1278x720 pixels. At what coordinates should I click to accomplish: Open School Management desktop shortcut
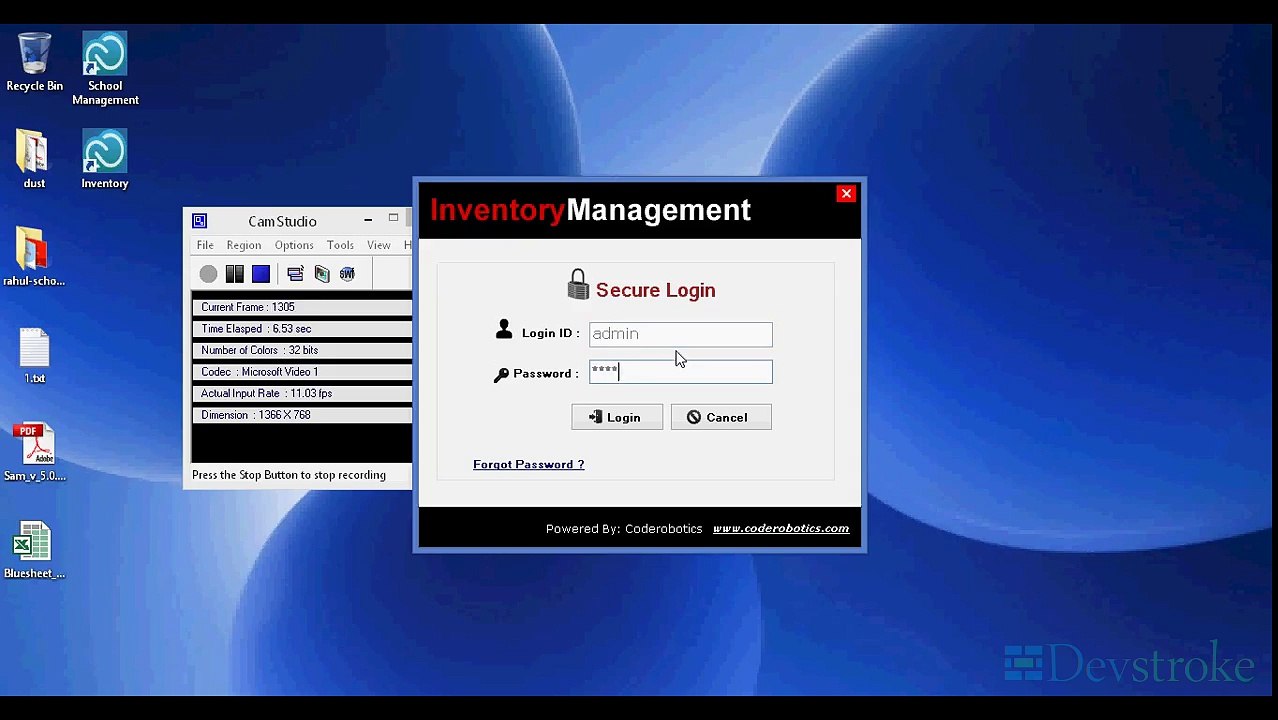pos(105,69)
